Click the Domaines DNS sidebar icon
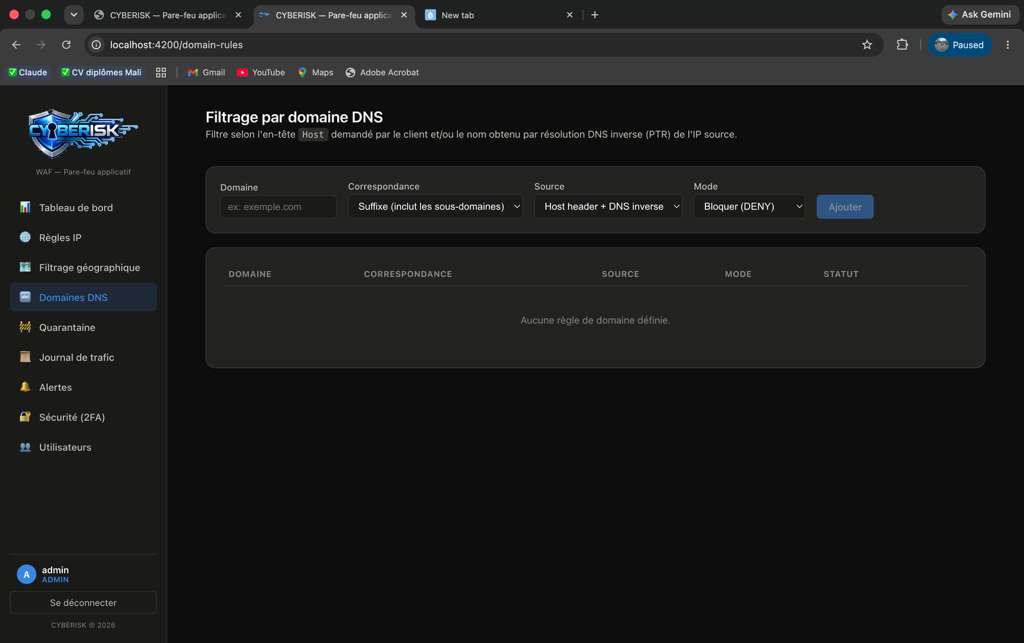The height and width of the screenshot is (643, 1024). [25, 297]
